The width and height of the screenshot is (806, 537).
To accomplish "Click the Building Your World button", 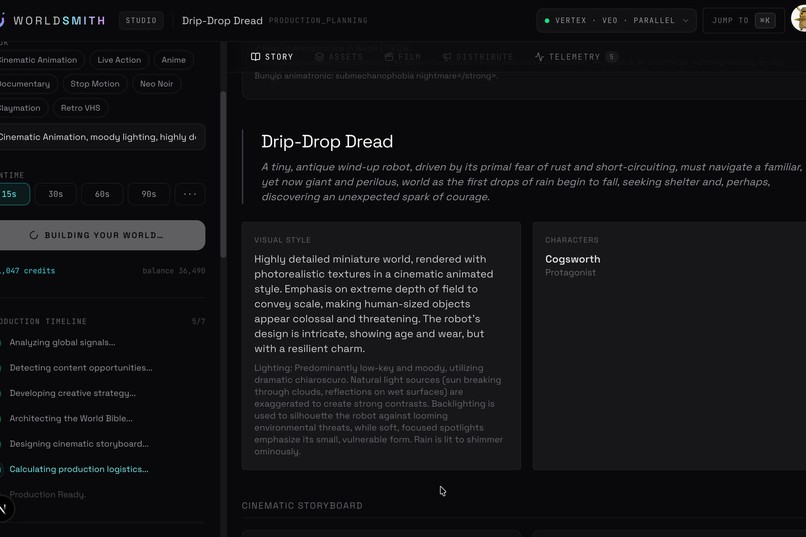I will [102, 235].
